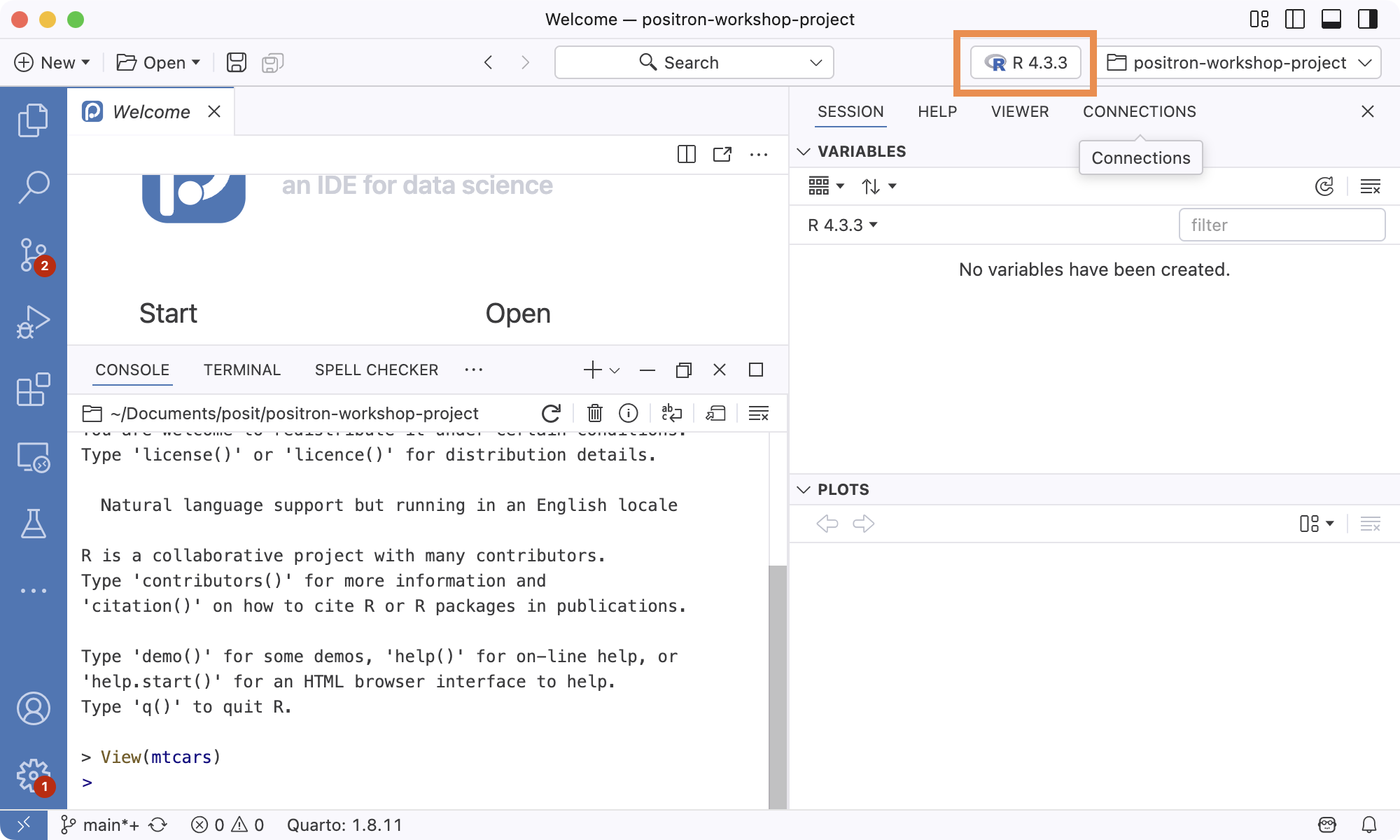Image resolution: width=1400 pixels, height=840 pixels.
Task: Open the R 4.3.3 interpreter selector
Action: tap(1025, 62)
